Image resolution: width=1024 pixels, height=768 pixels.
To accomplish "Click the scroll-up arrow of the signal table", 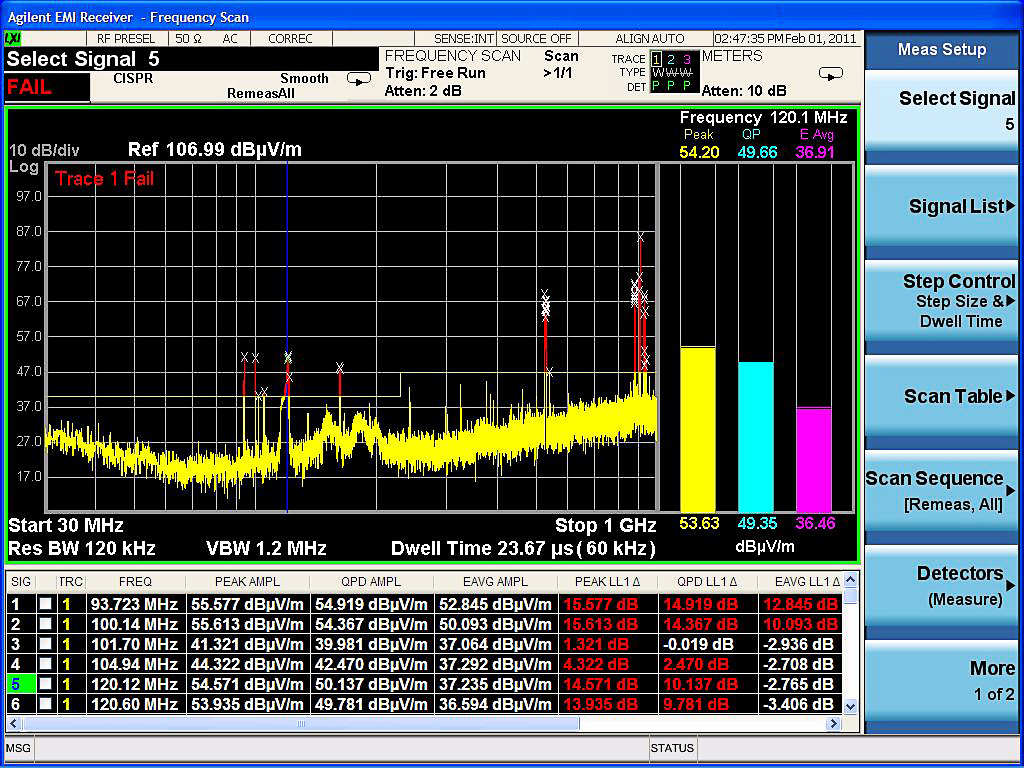I will [850, 580].
